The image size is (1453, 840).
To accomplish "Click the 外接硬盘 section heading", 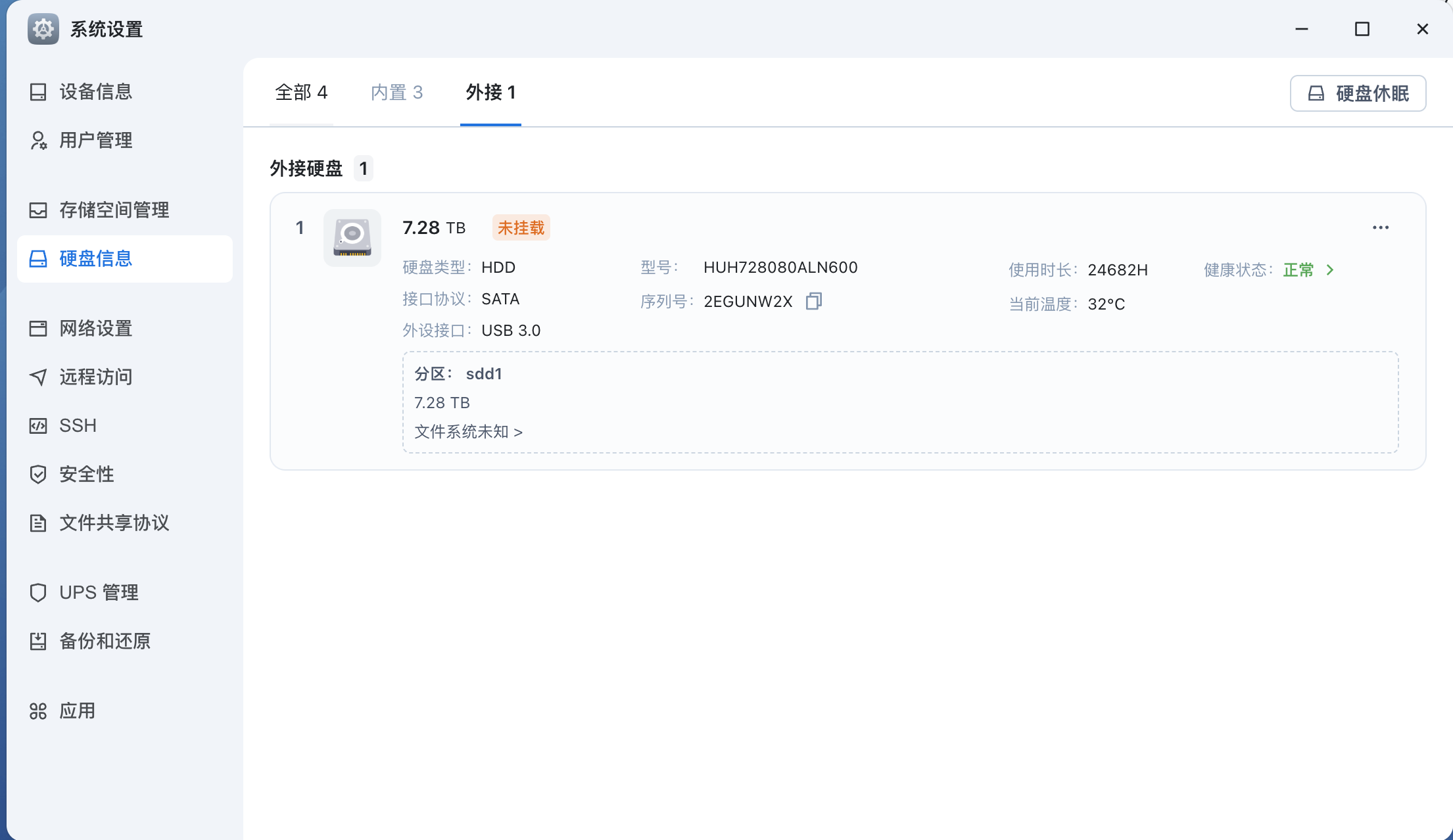I will tap(306, 168).
